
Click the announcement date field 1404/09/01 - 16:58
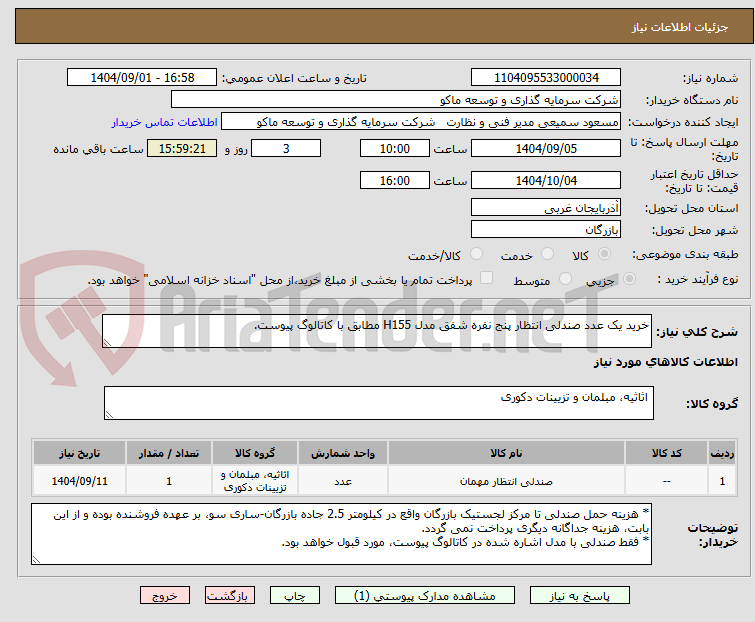(142, 78)
